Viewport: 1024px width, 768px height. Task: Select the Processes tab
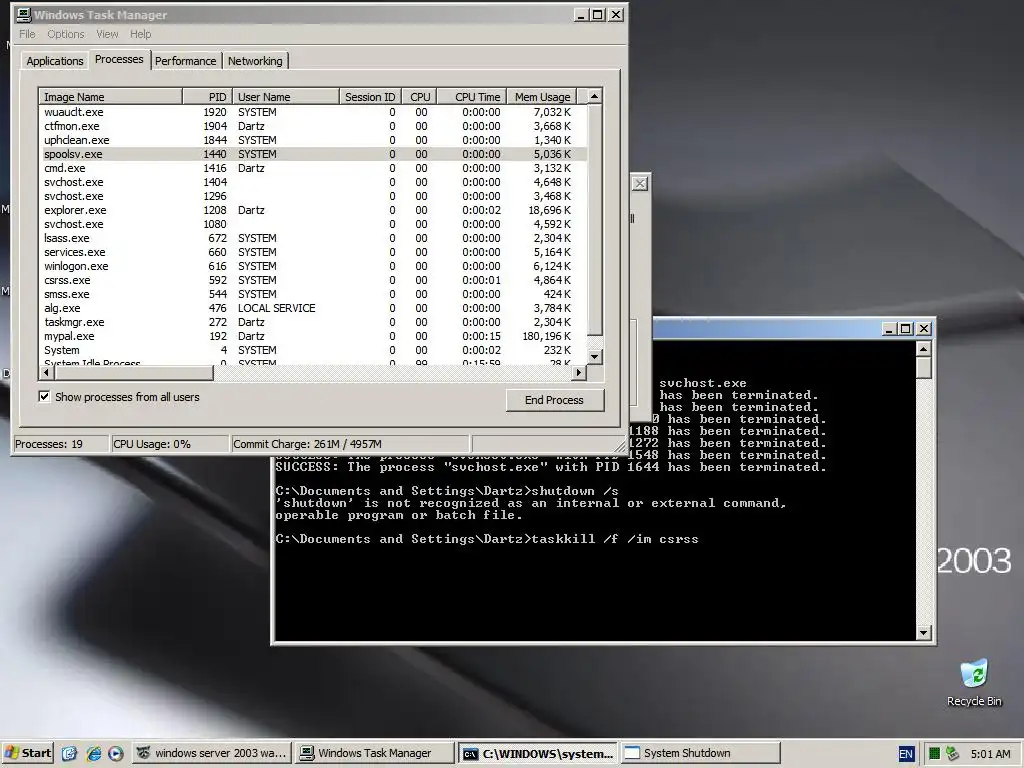point(119,59)
